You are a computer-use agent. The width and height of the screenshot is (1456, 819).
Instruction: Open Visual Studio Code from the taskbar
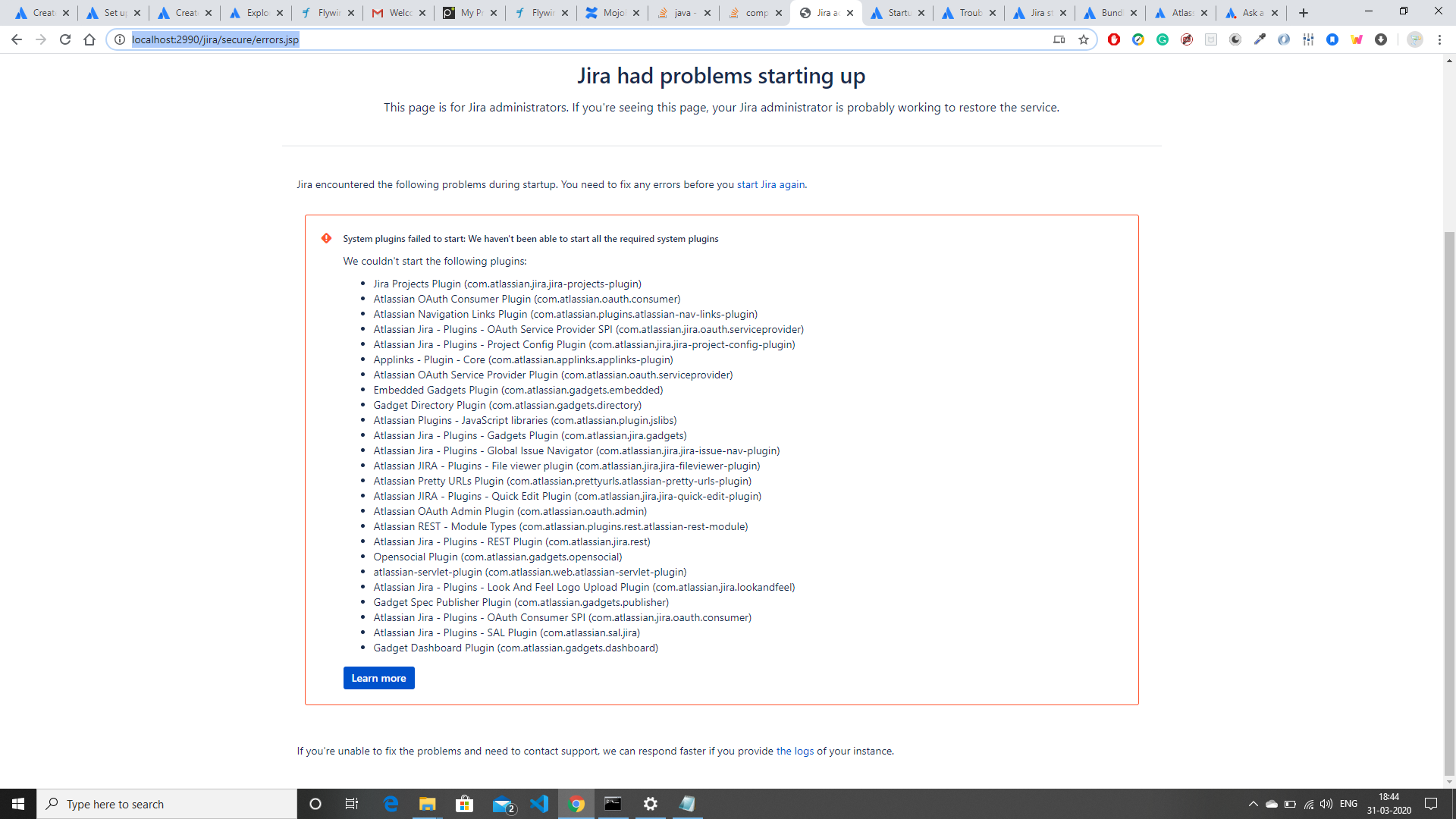point(540,804)
